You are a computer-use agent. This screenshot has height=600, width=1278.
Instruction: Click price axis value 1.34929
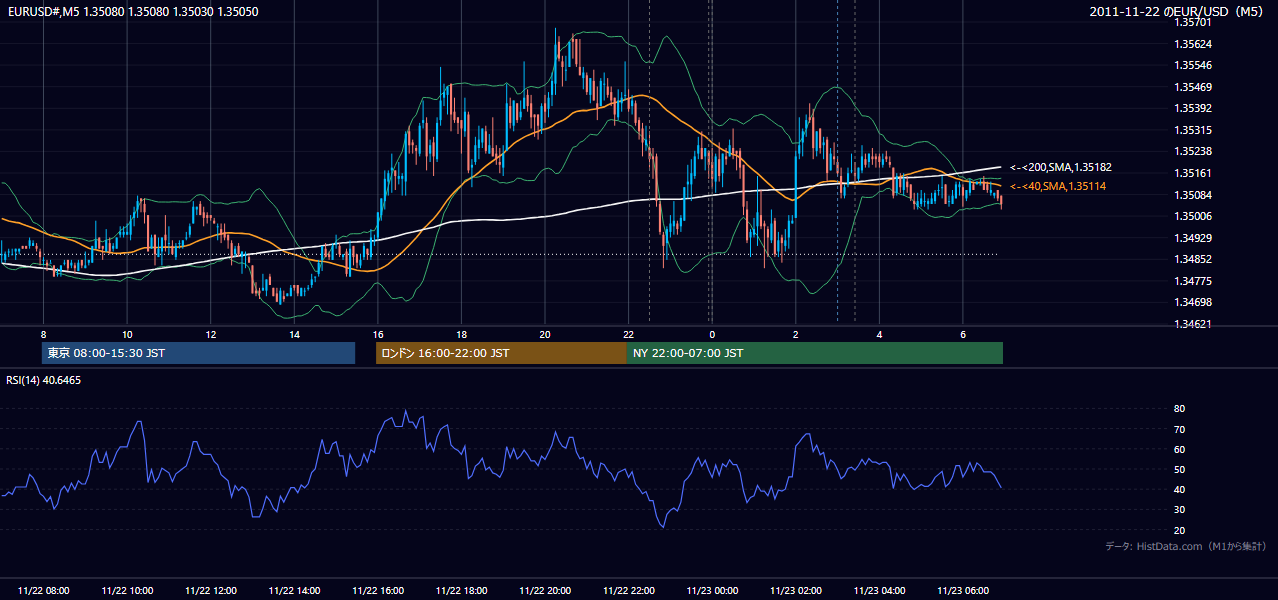pyautogui.click(x=1194, y=238)
